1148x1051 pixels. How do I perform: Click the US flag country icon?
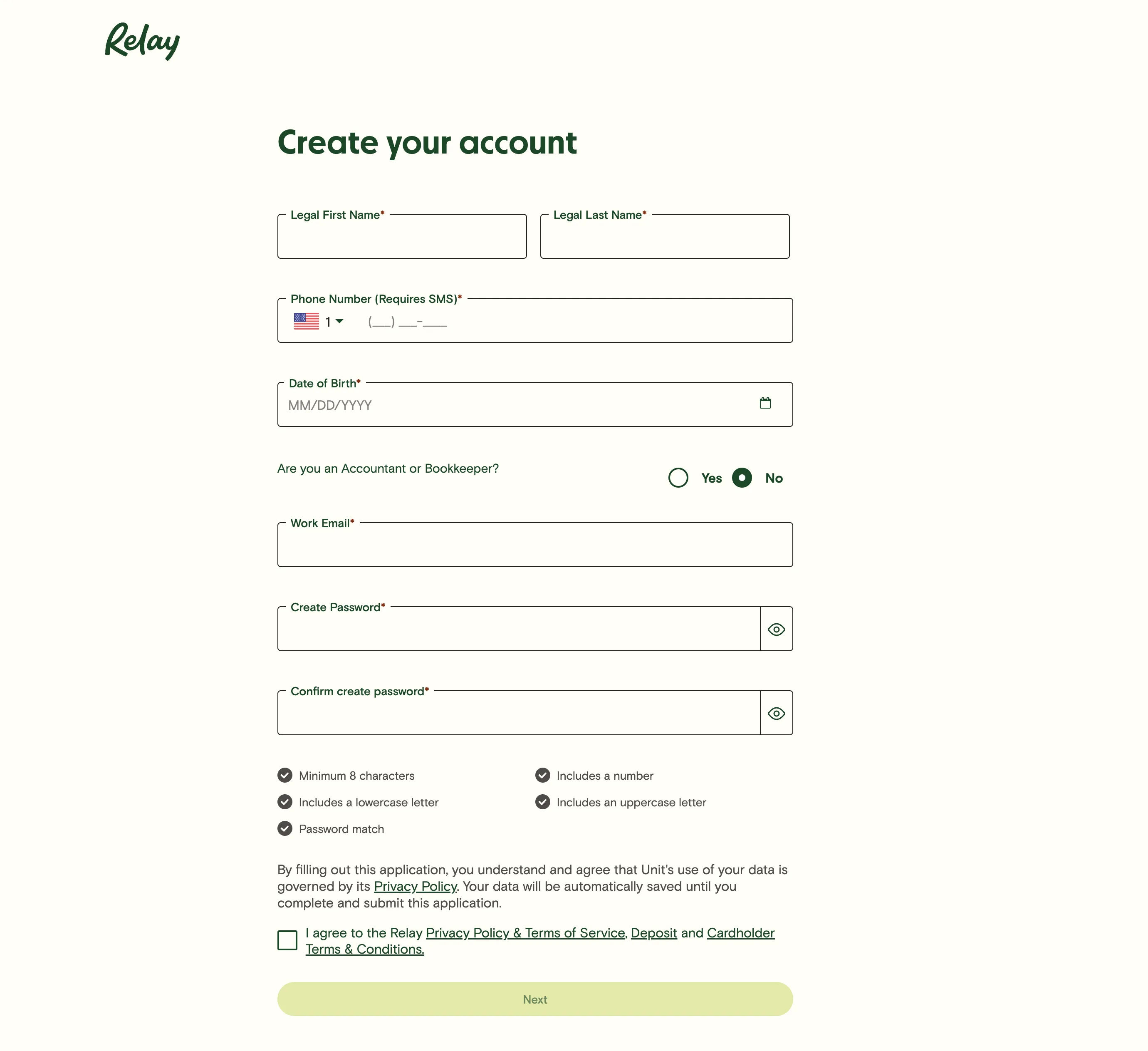click(x=306, y=321)
